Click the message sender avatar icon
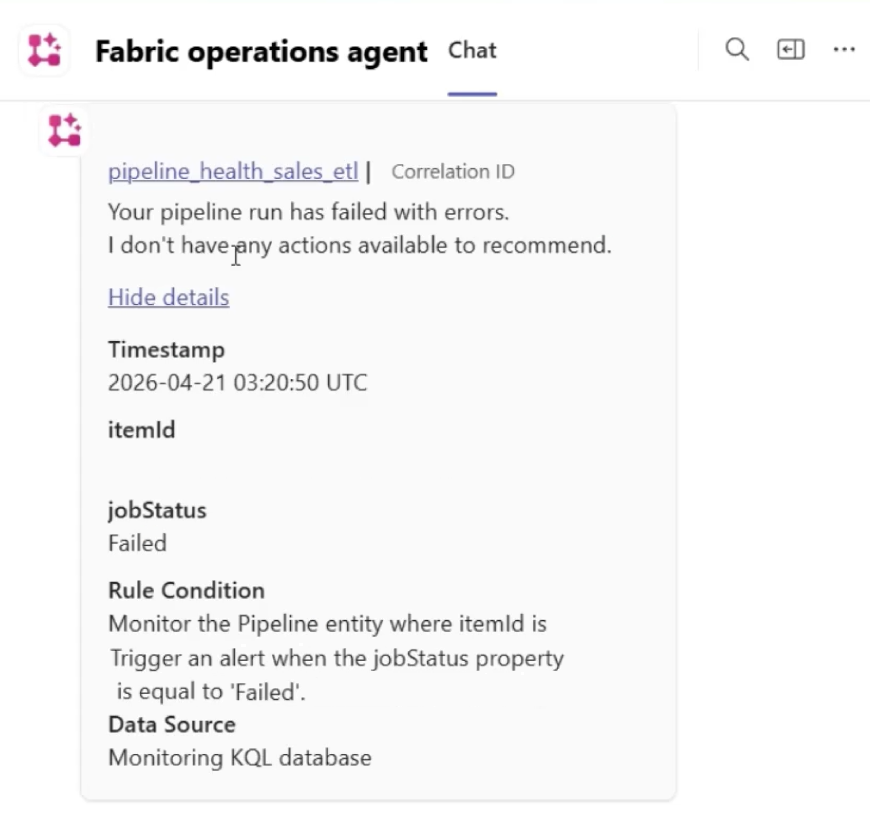The image size is (870, 820). point(64,131)
